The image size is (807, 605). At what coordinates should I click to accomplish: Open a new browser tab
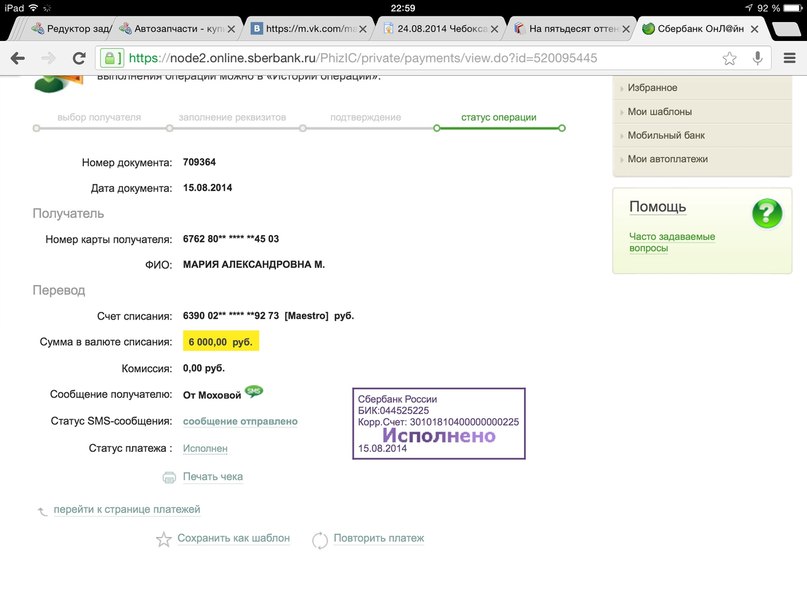786,29
